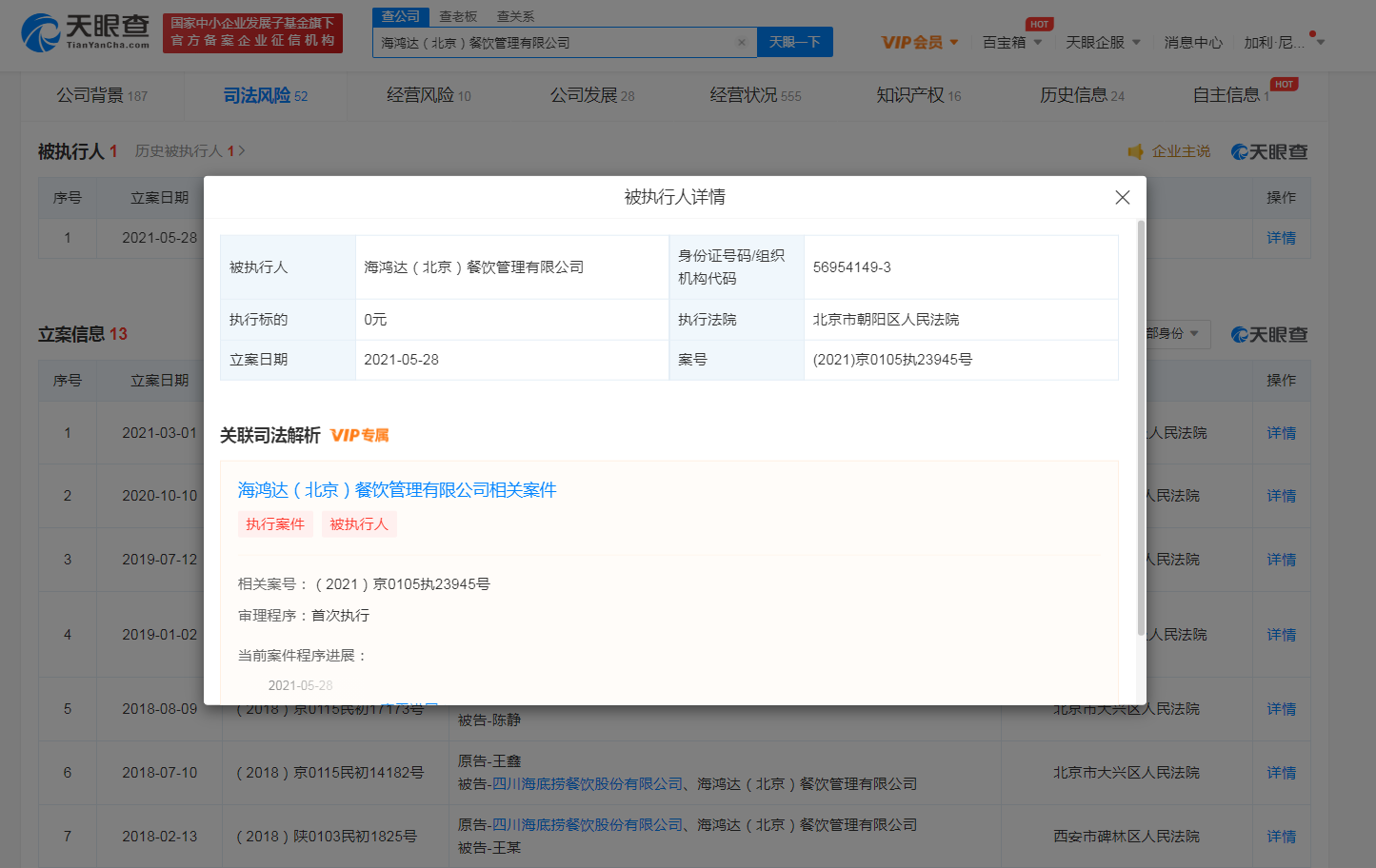The image size is (1376, 868).
Task: Close the 被执行人详情 dialog
Action: 1122,197
